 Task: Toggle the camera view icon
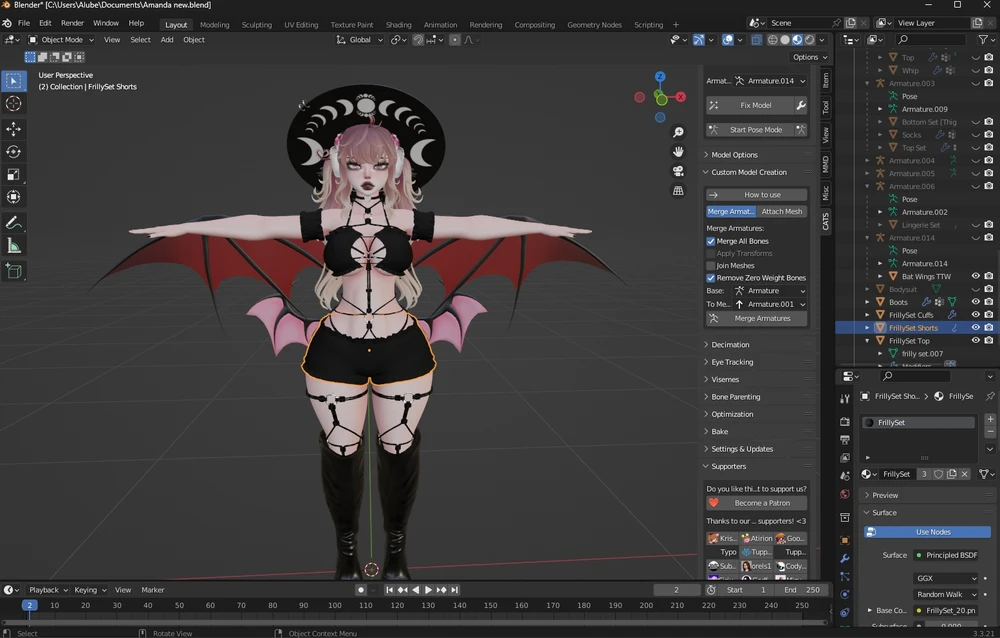pos(678,171)
